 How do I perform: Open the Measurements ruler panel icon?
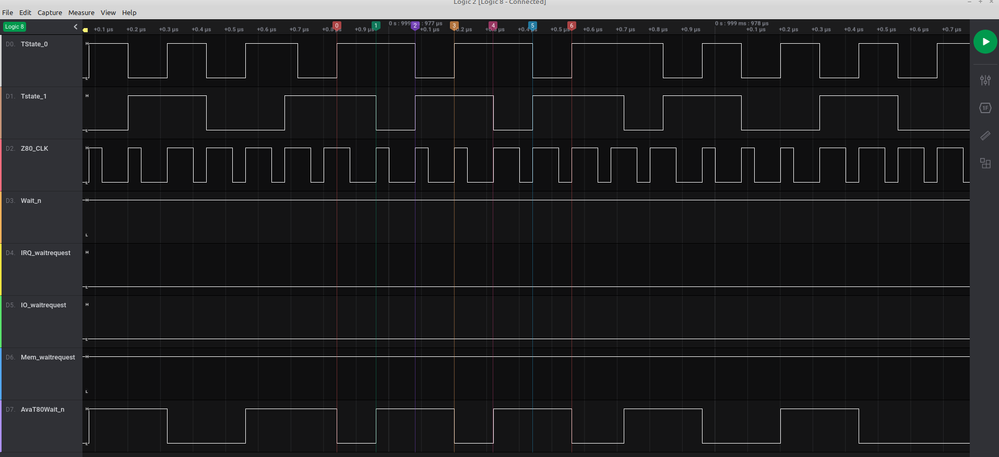tap(985, 136)
